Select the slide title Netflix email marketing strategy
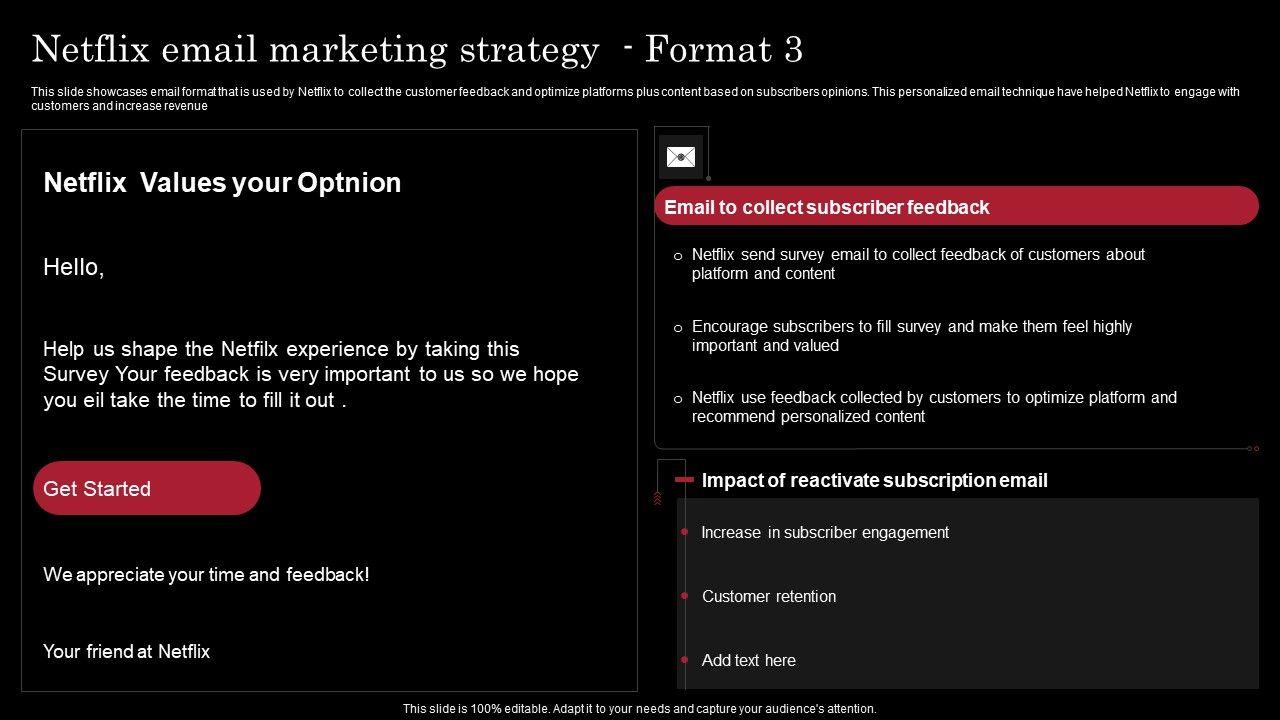This screenshot has height=720, width=1280. (417, 49)
